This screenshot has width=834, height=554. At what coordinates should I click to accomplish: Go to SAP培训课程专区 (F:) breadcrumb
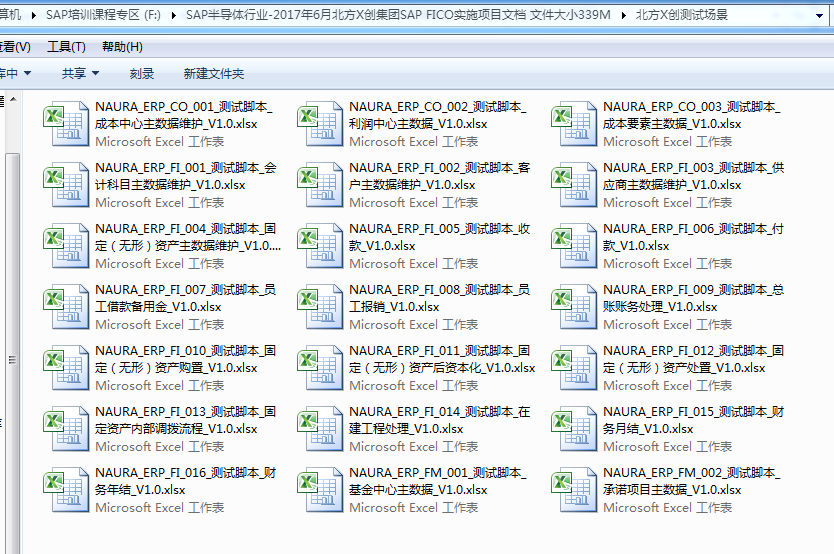pyautogui.click(x=103, y=15)
